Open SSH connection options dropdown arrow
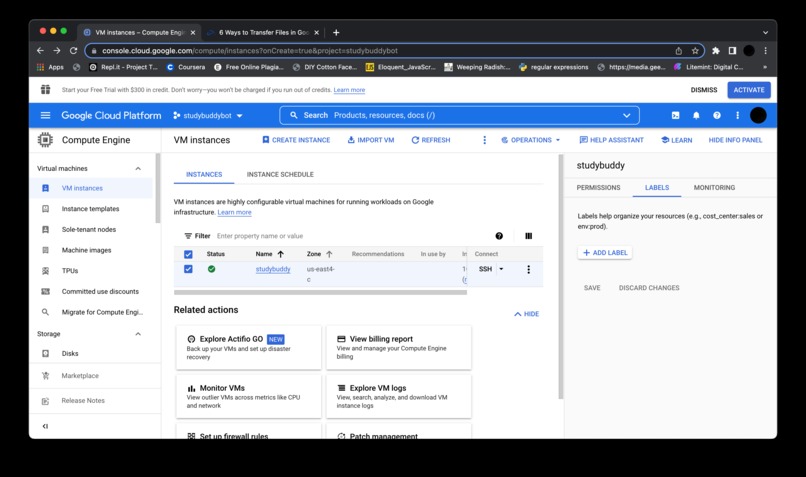Viewport: 806px width, 477px height. point(501,269)
